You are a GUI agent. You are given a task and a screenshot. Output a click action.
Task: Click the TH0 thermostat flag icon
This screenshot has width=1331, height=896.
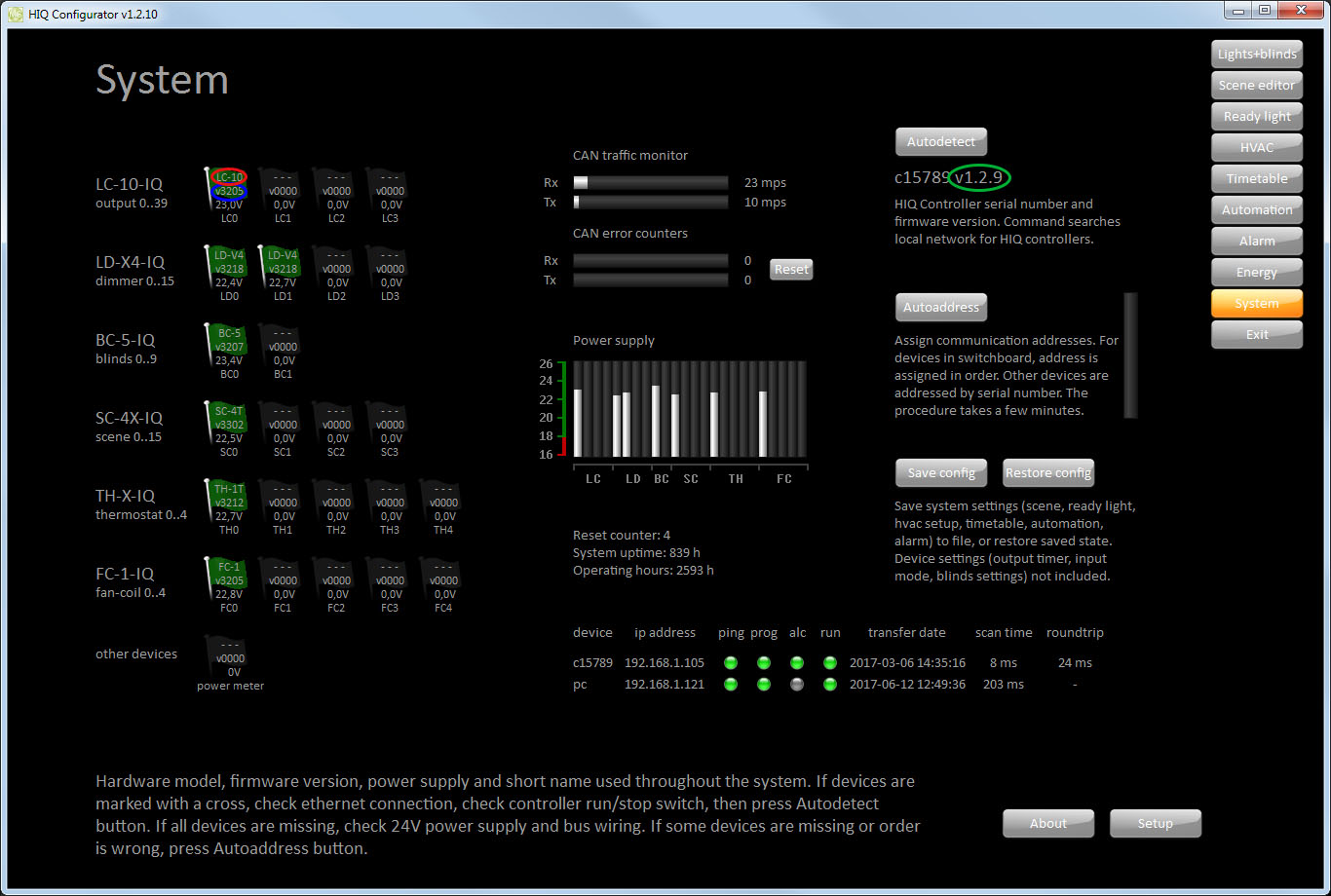click(x=228, y=501)
